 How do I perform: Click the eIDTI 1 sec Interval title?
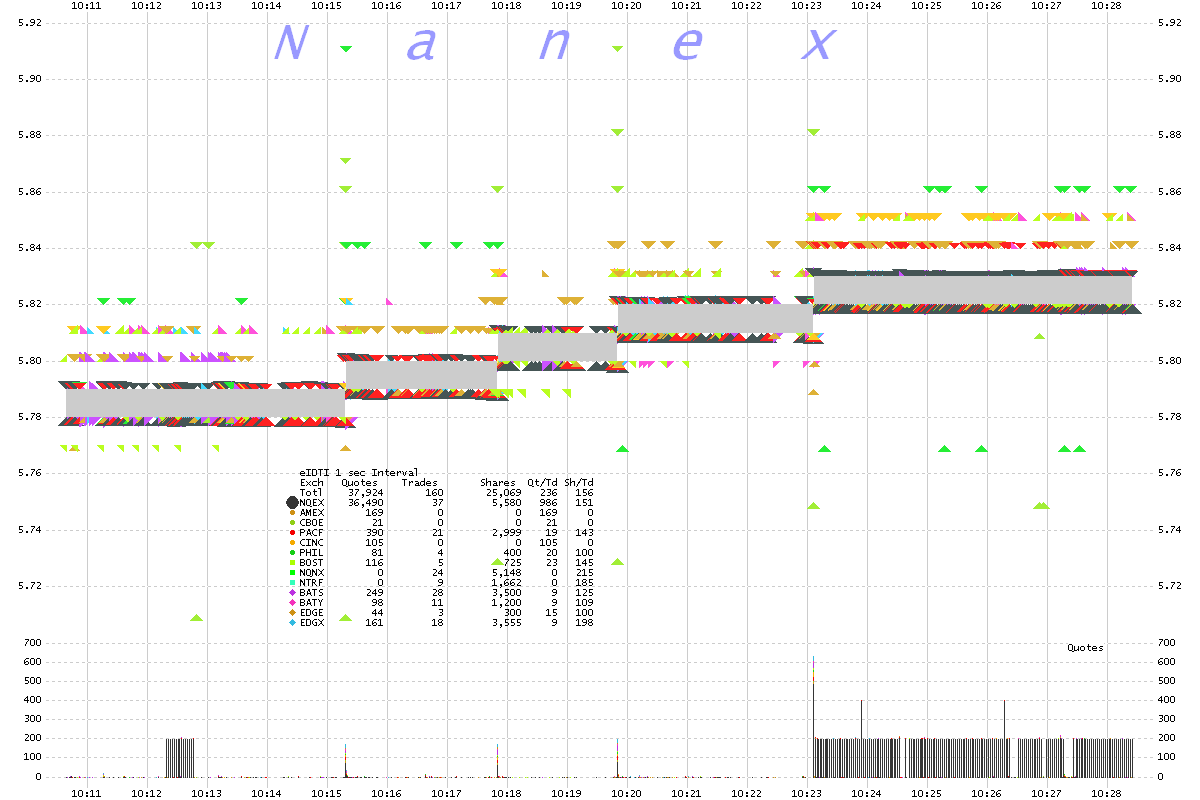[x=359, y=472]
